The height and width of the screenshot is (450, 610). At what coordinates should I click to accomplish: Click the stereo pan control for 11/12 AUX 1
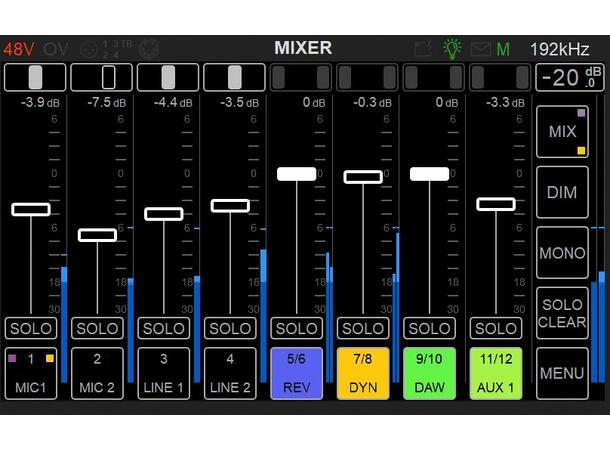500,77
